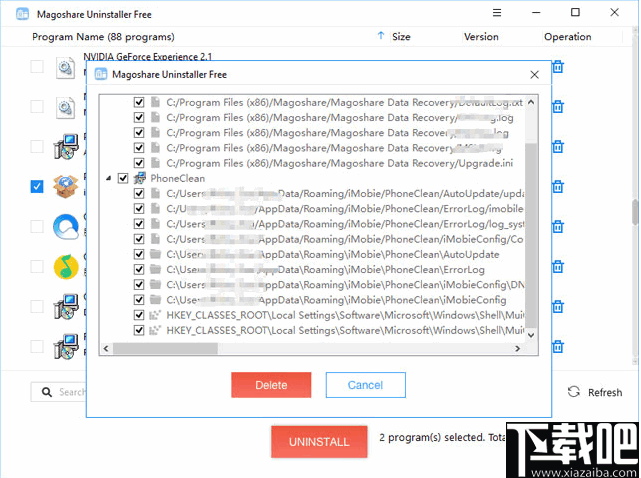Close the inner Magoshare Uninstaller dialog
This screenshot has width=641, height=478.
[x=534, y=74]
